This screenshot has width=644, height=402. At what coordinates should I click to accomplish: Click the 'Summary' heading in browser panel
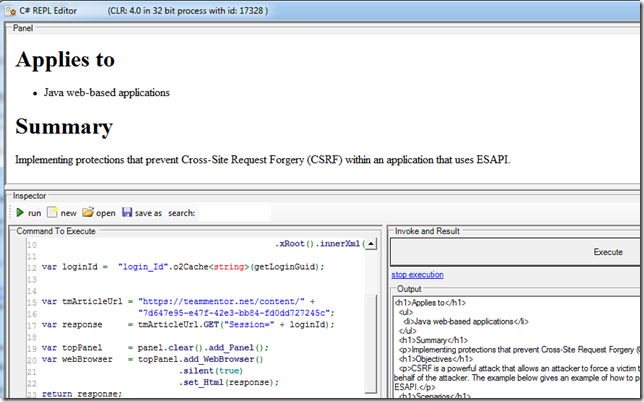[63, 127]
